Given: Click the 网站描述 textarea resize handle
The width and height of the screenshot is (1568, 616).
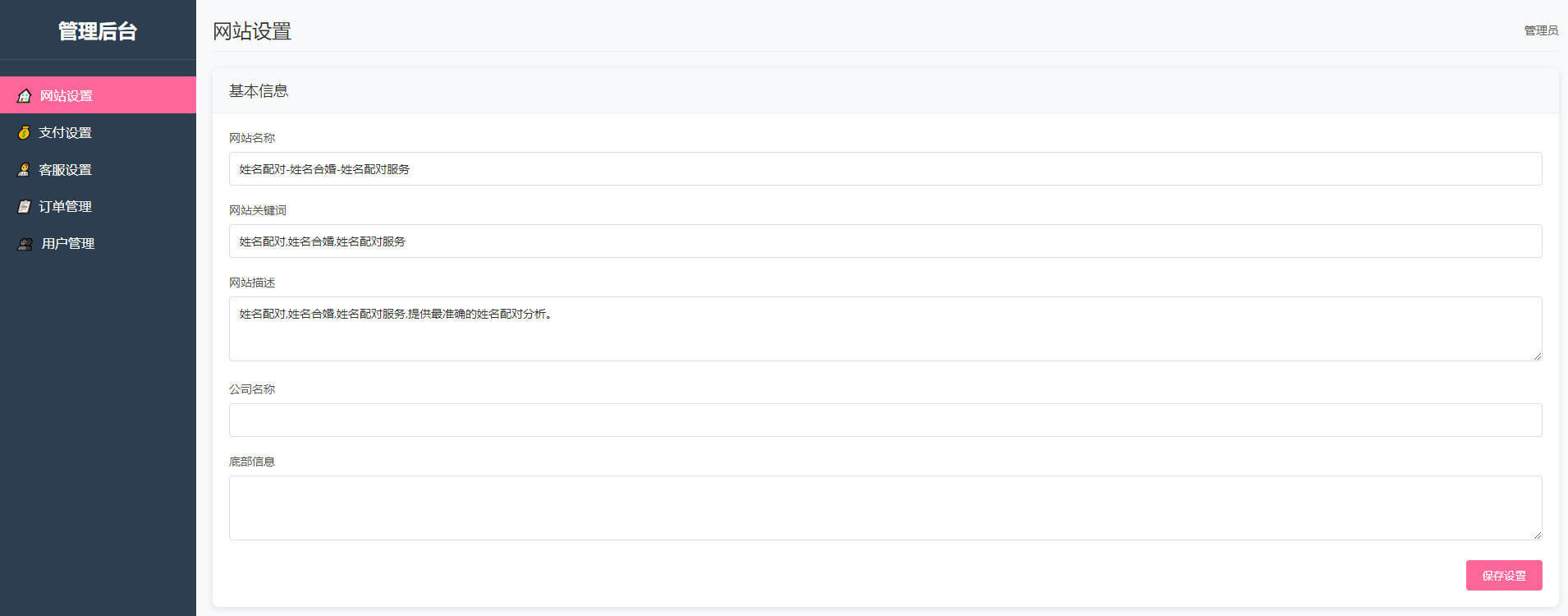Looking at the screenshot, I should [1537, 356].
